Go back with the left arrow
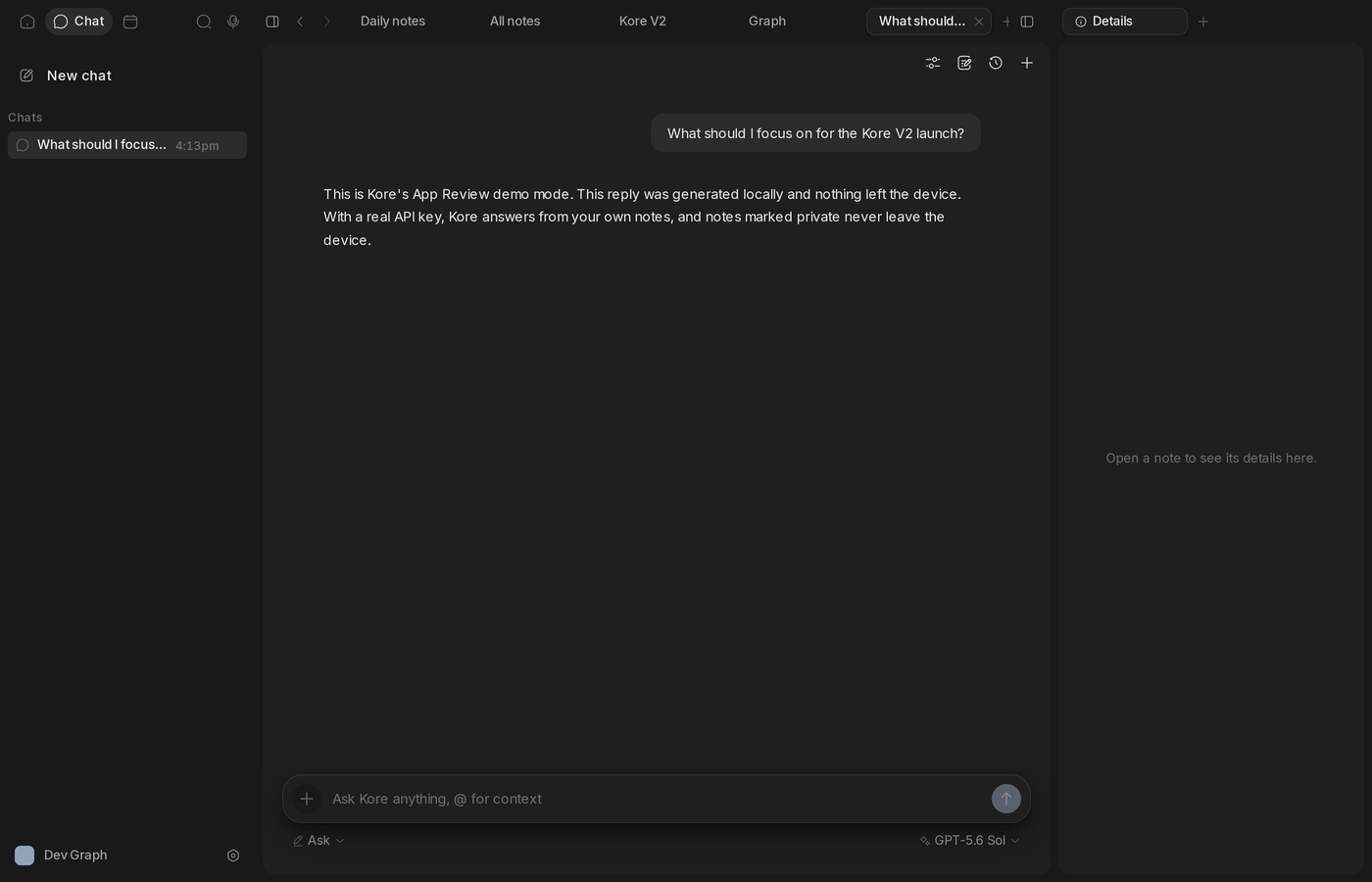The height and width of the screenshot is (882, 1372). pyautogui.click(x=300, y=22)
